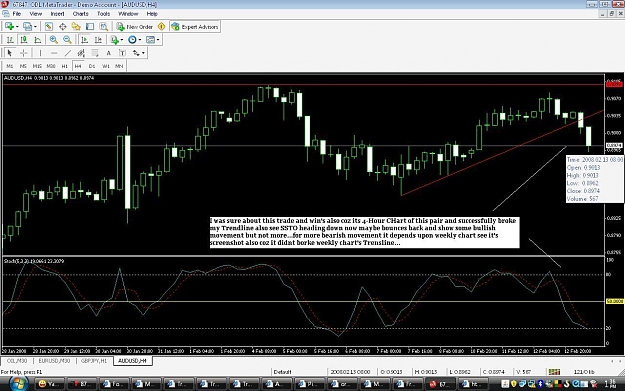Image resolution: width=625 pixels, height=391 pixels.
Task: Switch to the EURUSD,M30 chart tab
Action: click(54, 361)
